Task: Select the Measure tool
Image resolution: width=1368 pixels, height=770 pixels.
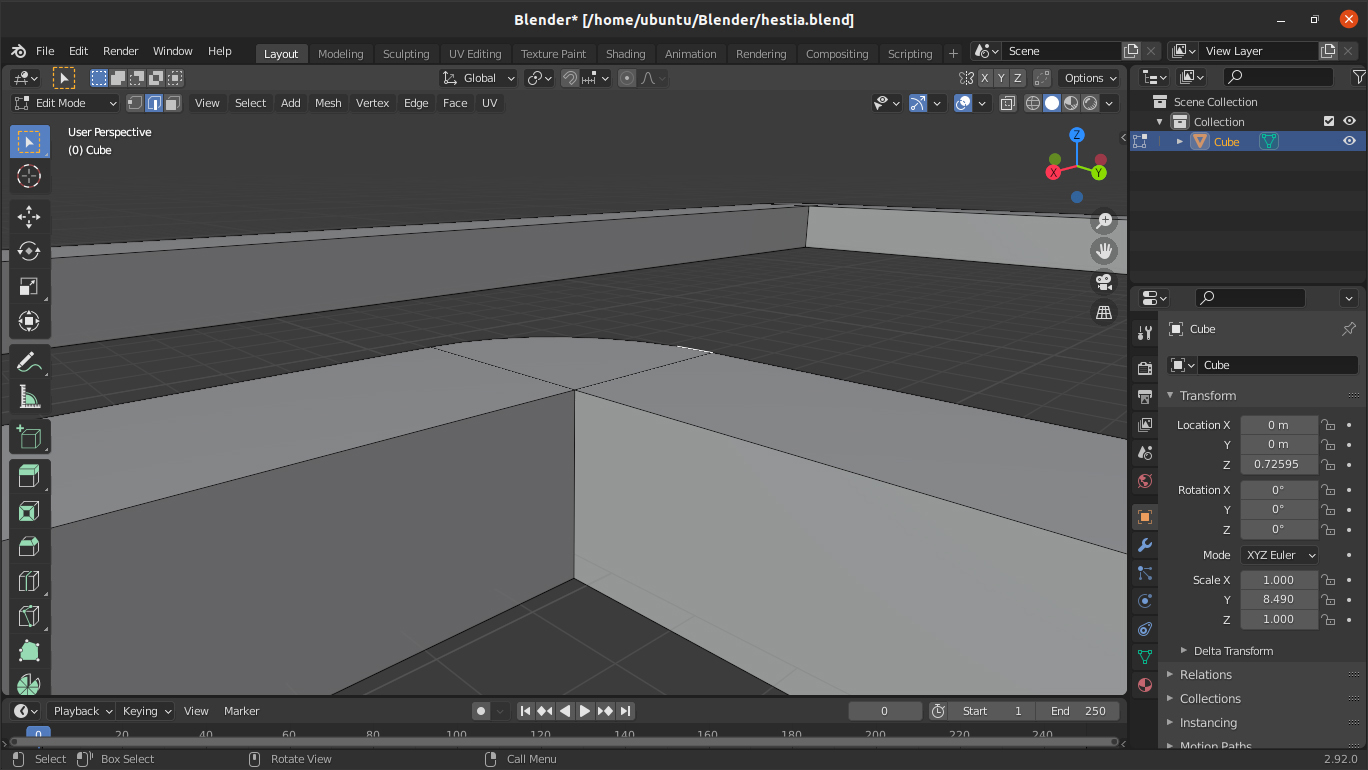Action: pos(29,397)
